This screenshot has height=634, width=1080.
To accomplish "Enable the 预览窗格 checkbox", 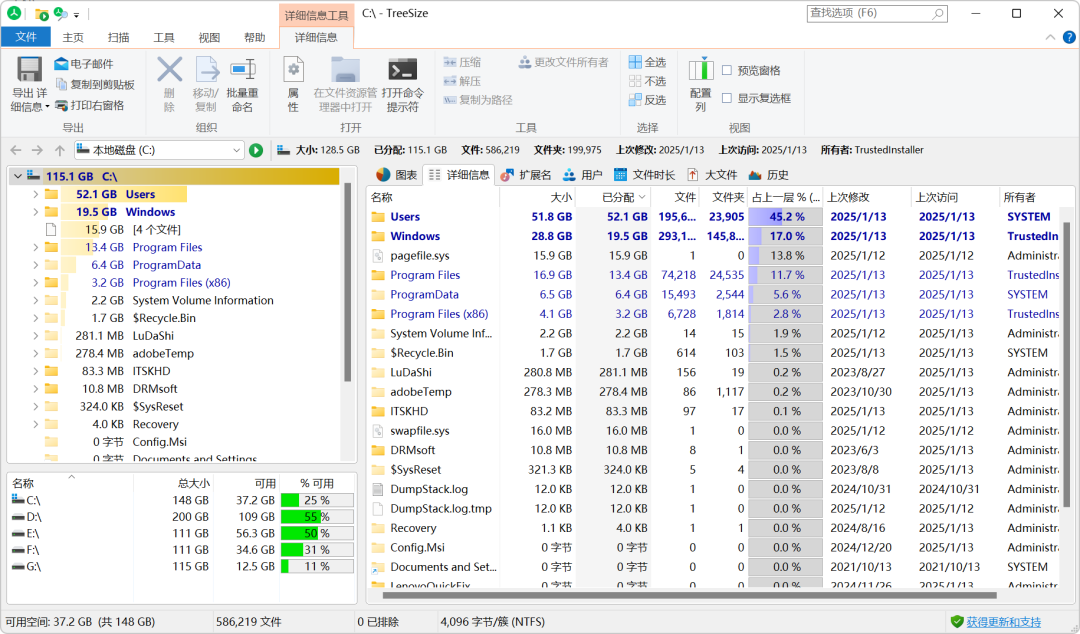I will (727, 70).
